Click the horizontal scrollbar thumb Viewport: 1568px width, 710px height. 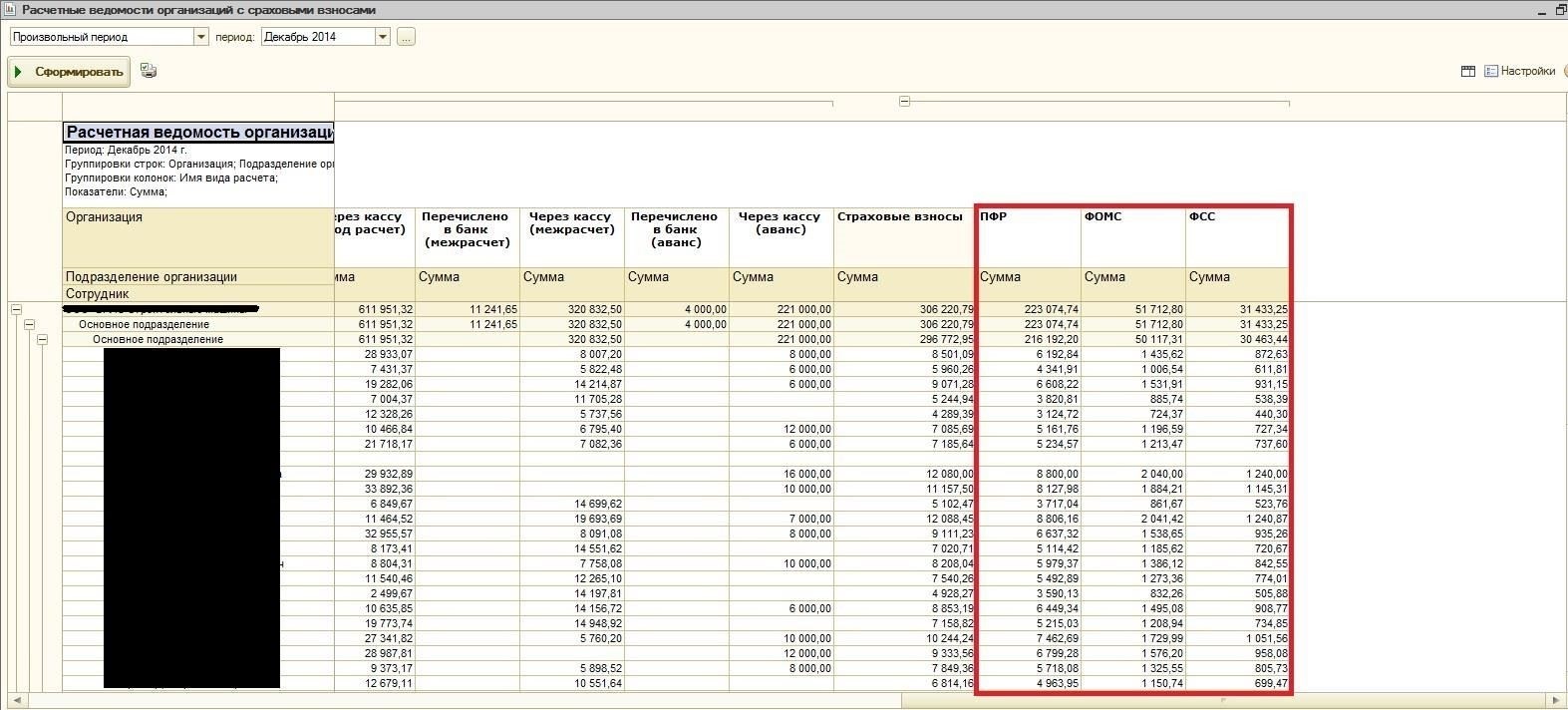(1222, 700)
